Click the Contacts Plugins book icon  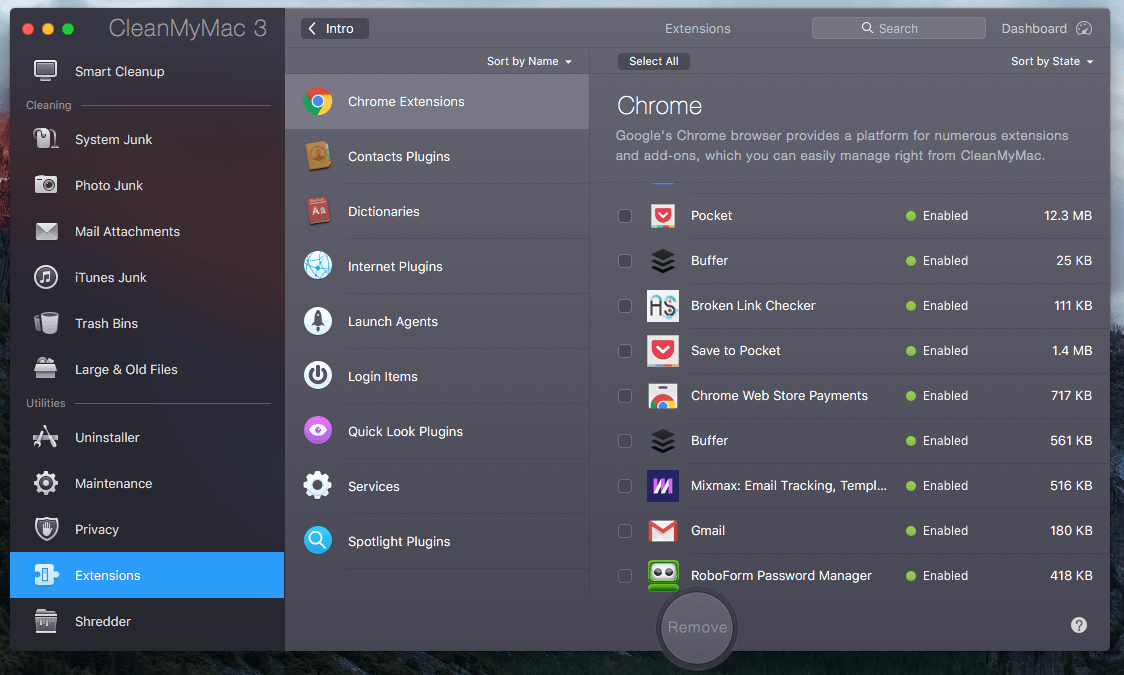318,156
